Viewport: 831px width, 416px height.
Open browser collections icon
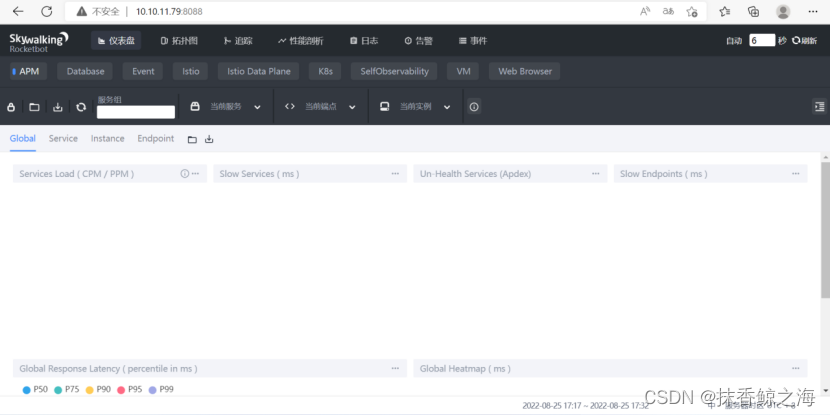(x=753, y=11)
